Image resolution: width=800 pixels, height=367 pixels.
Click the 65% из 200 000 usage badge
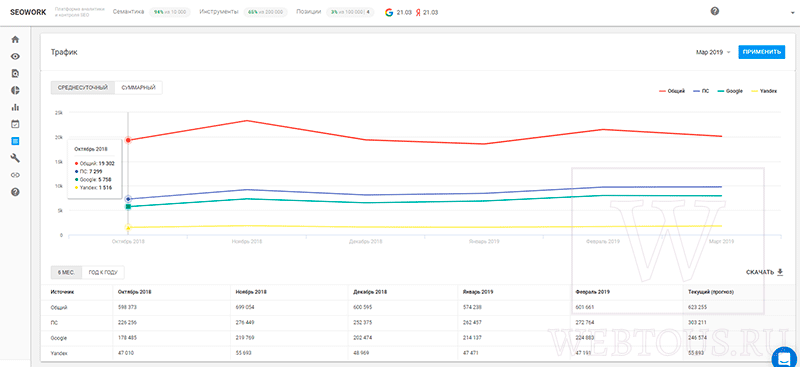tap(265, 12)
